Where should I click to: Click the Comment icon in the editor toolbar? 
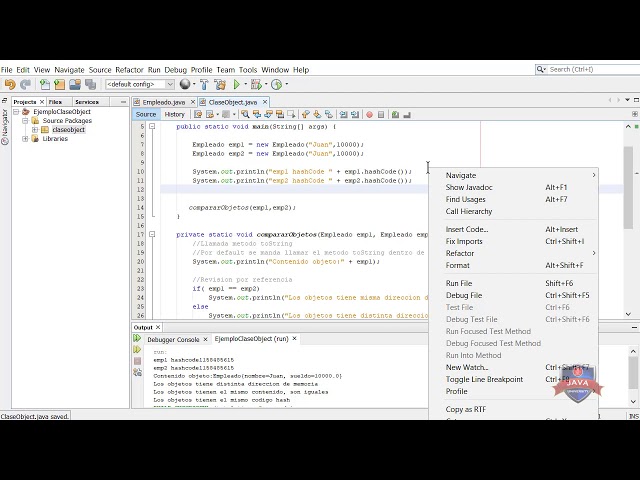(x=395, y=115)
